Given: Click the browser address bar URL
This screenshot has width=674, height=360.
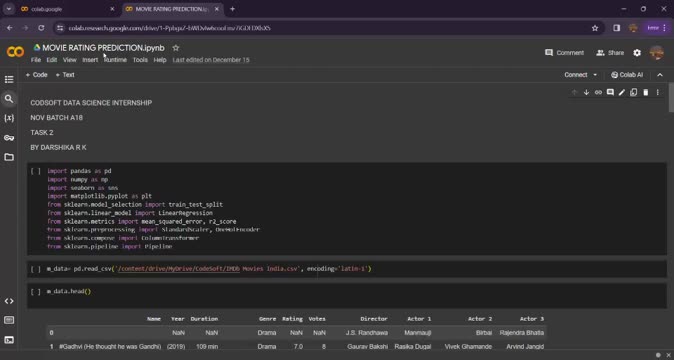Looking at the screenshot, I should click(170, 28).
